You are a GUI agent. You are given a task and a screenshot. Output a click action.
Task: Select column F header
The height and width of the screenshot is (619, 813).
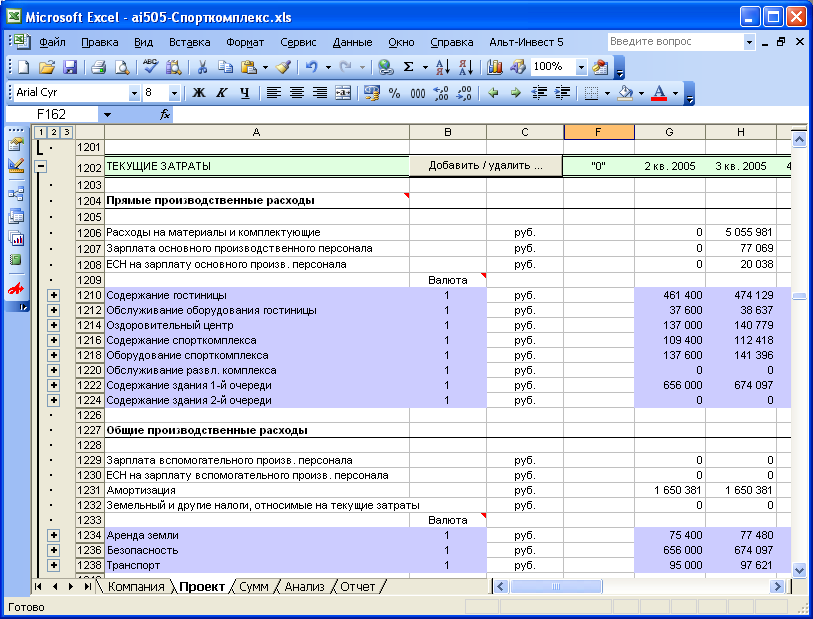(599, 132)
